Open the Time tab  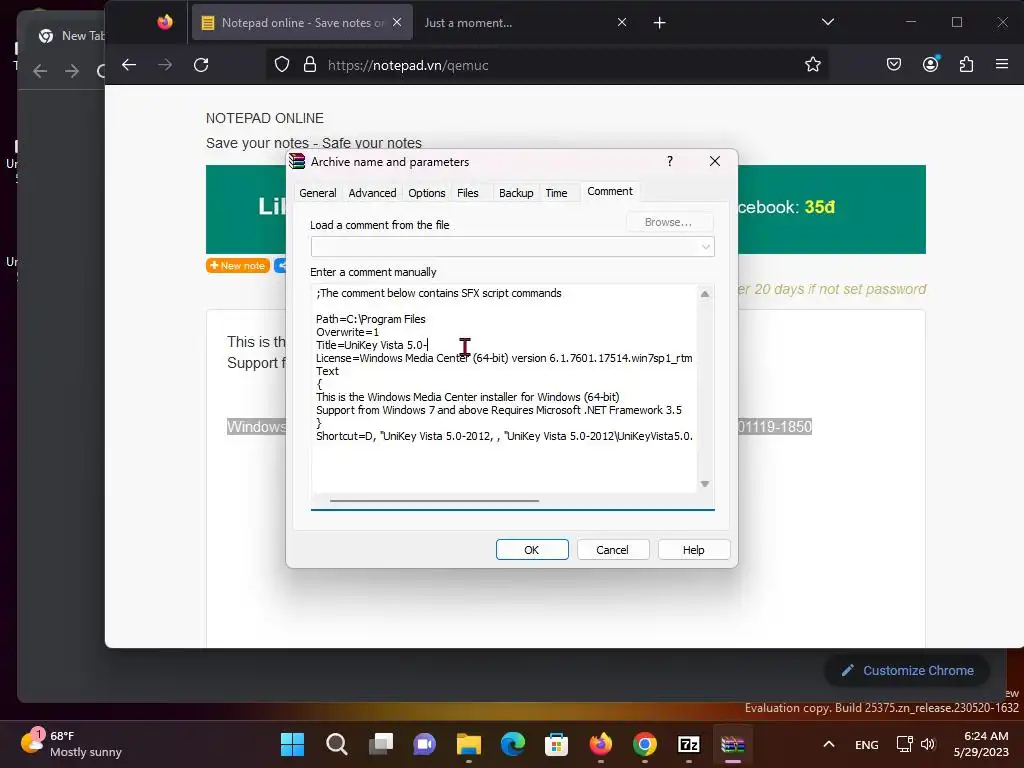coord(556,193)
